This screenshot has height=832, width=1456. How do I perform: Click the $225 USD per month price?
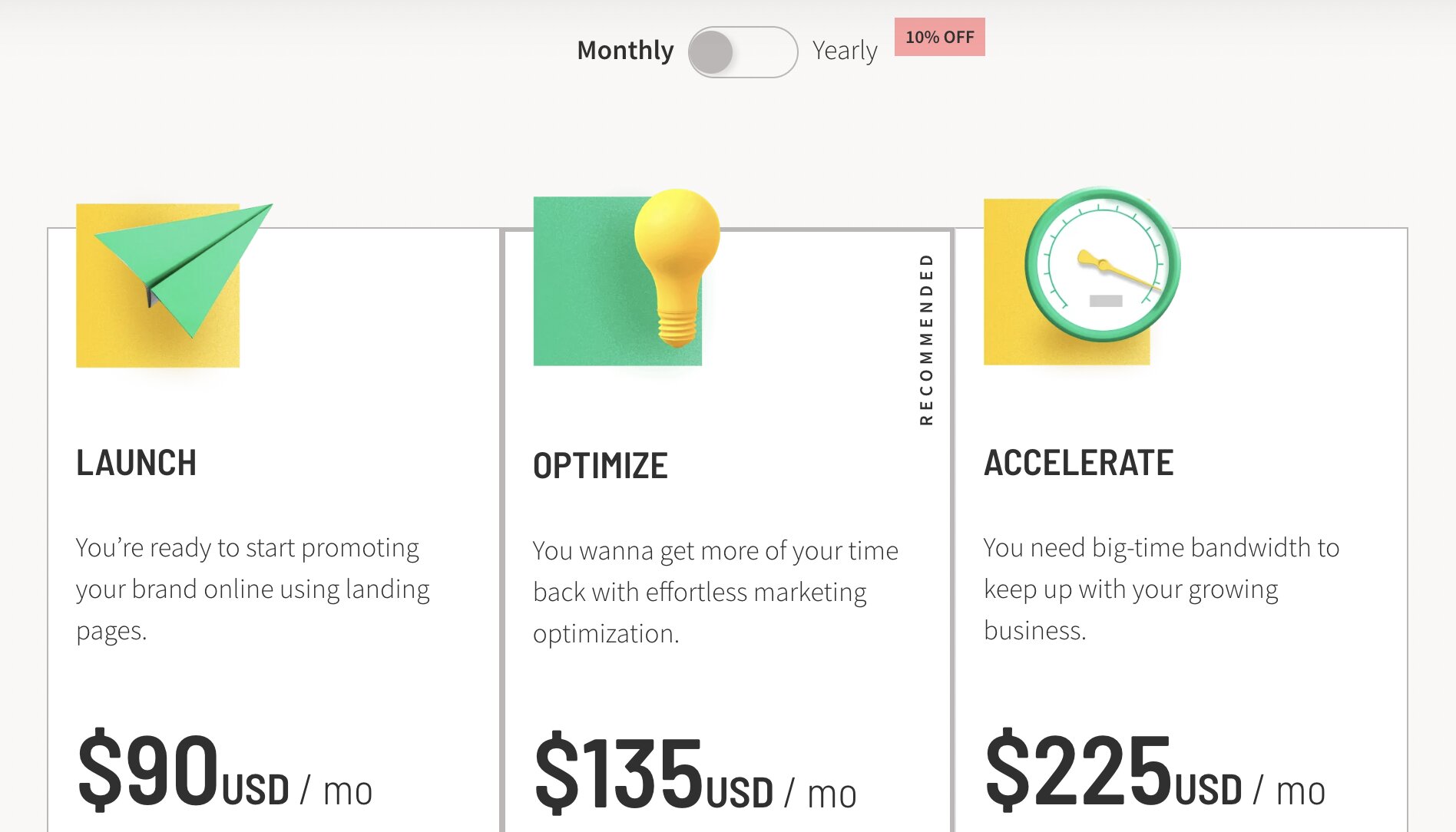[x=1154, y=771]
